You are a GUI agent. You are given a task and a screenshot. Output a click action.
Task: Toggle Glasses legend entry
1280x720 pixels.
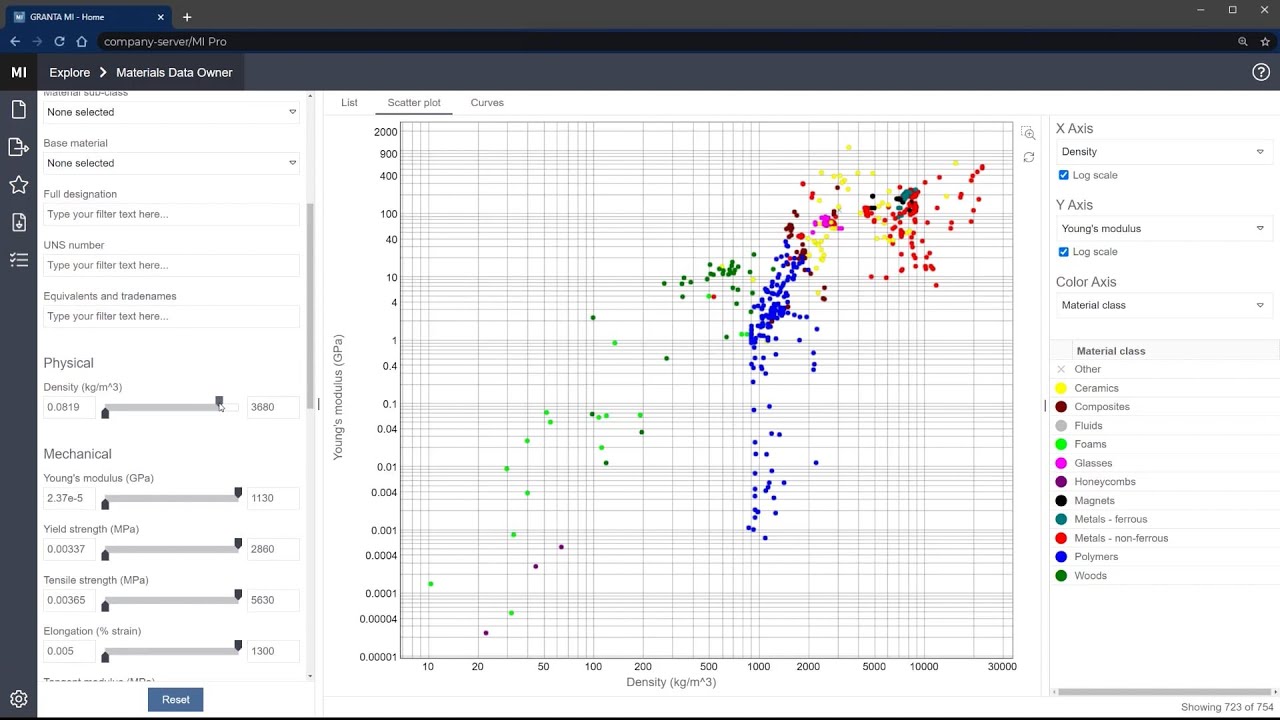click(x=1093, y=463)
